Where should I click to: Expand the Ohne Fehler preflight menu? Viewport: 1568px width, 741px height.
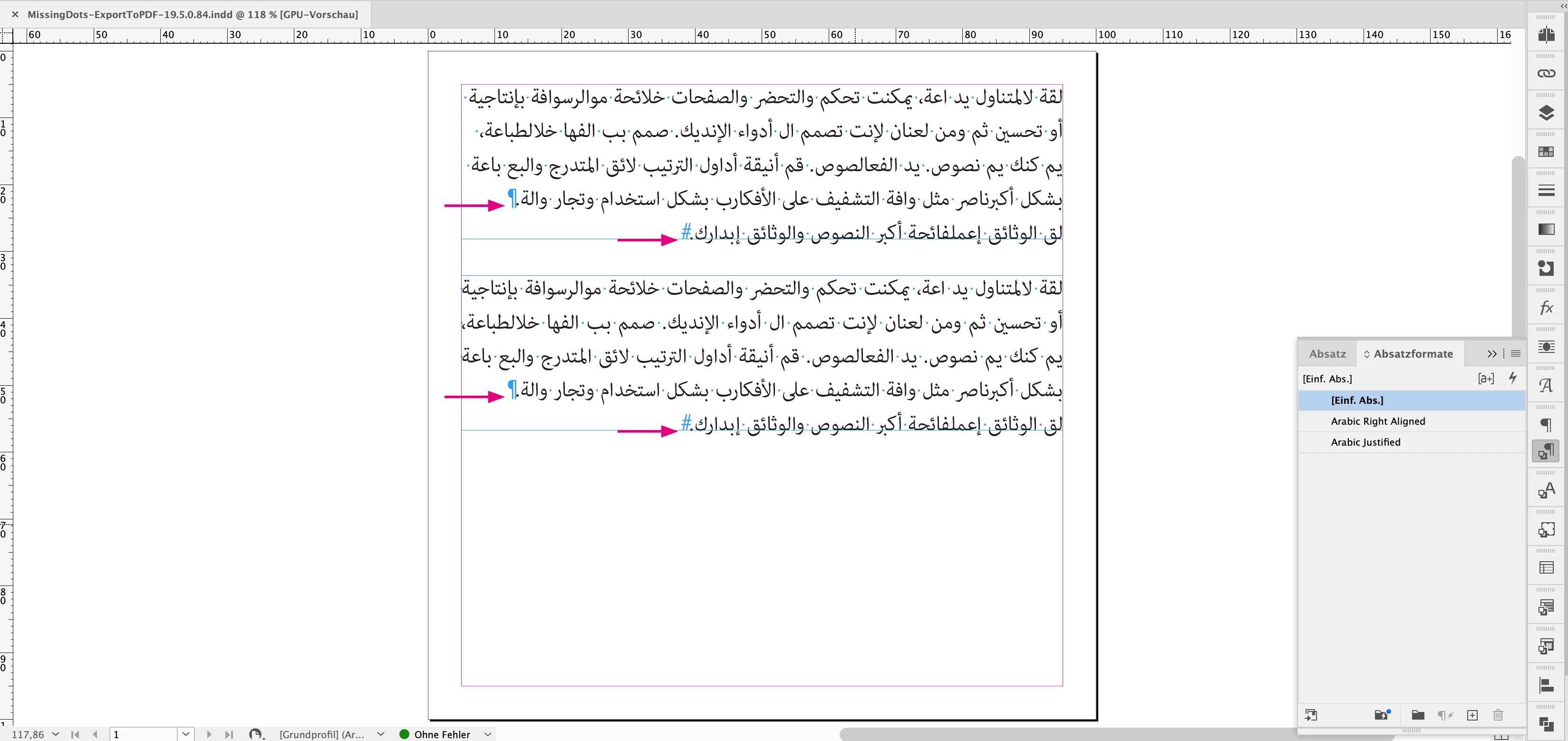[488, 734]
